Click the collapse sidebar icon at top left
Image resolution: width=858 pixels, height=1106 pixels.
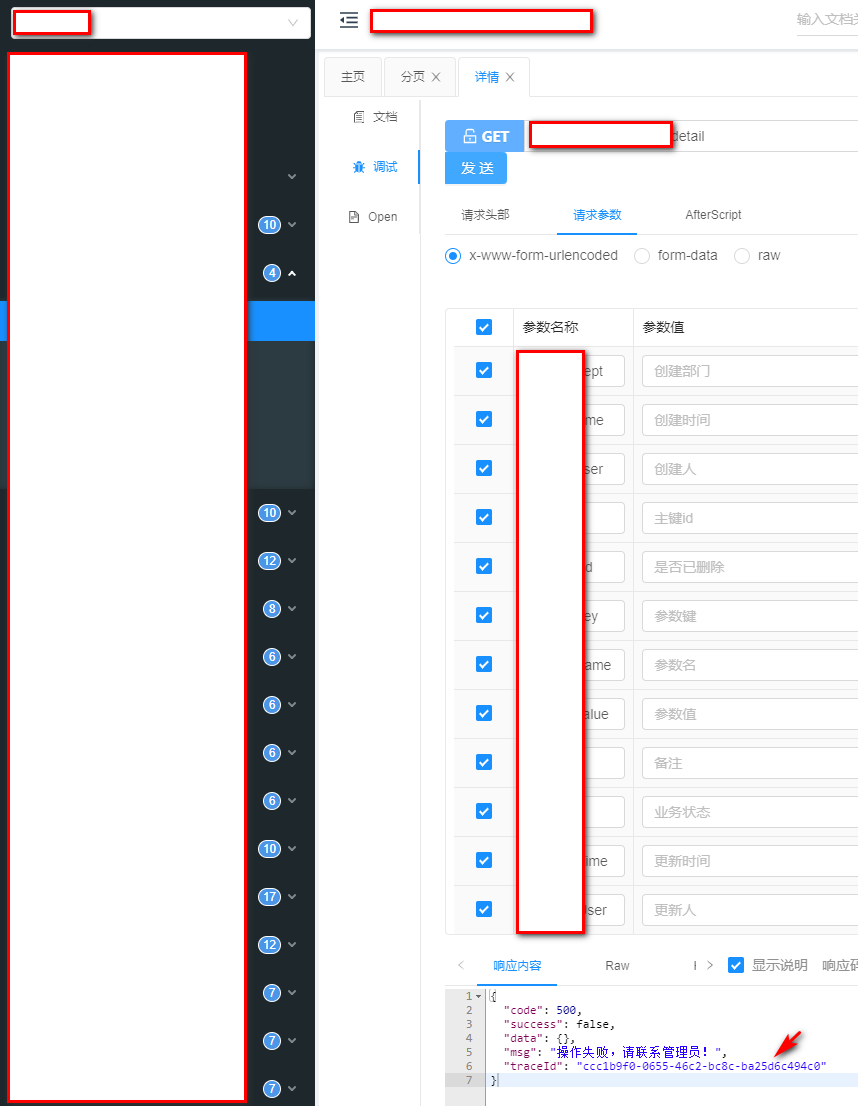[x=348, y=19]
